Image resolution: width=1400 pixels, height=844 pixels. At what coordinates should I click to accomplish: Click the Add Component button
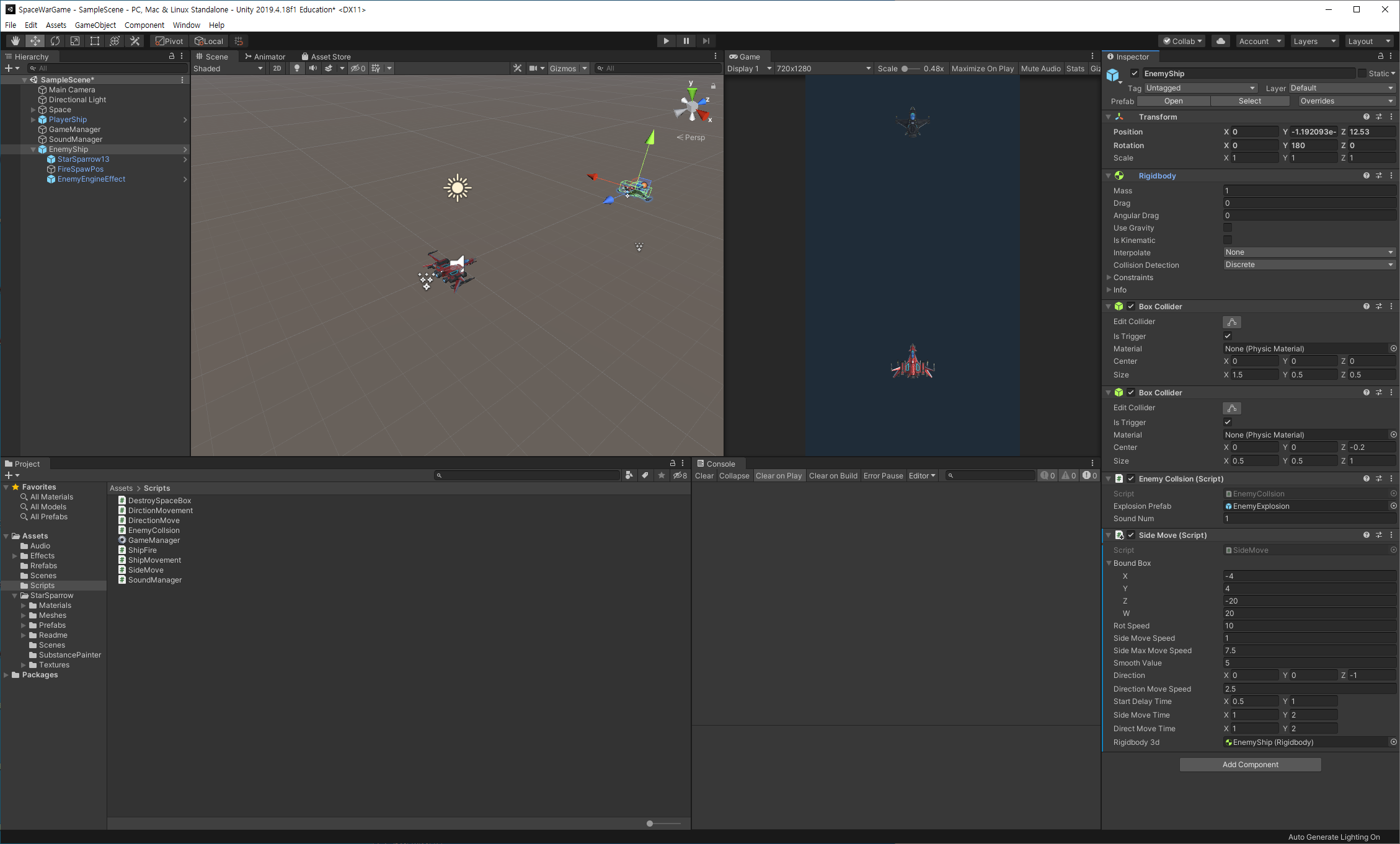click(1250, 765)
